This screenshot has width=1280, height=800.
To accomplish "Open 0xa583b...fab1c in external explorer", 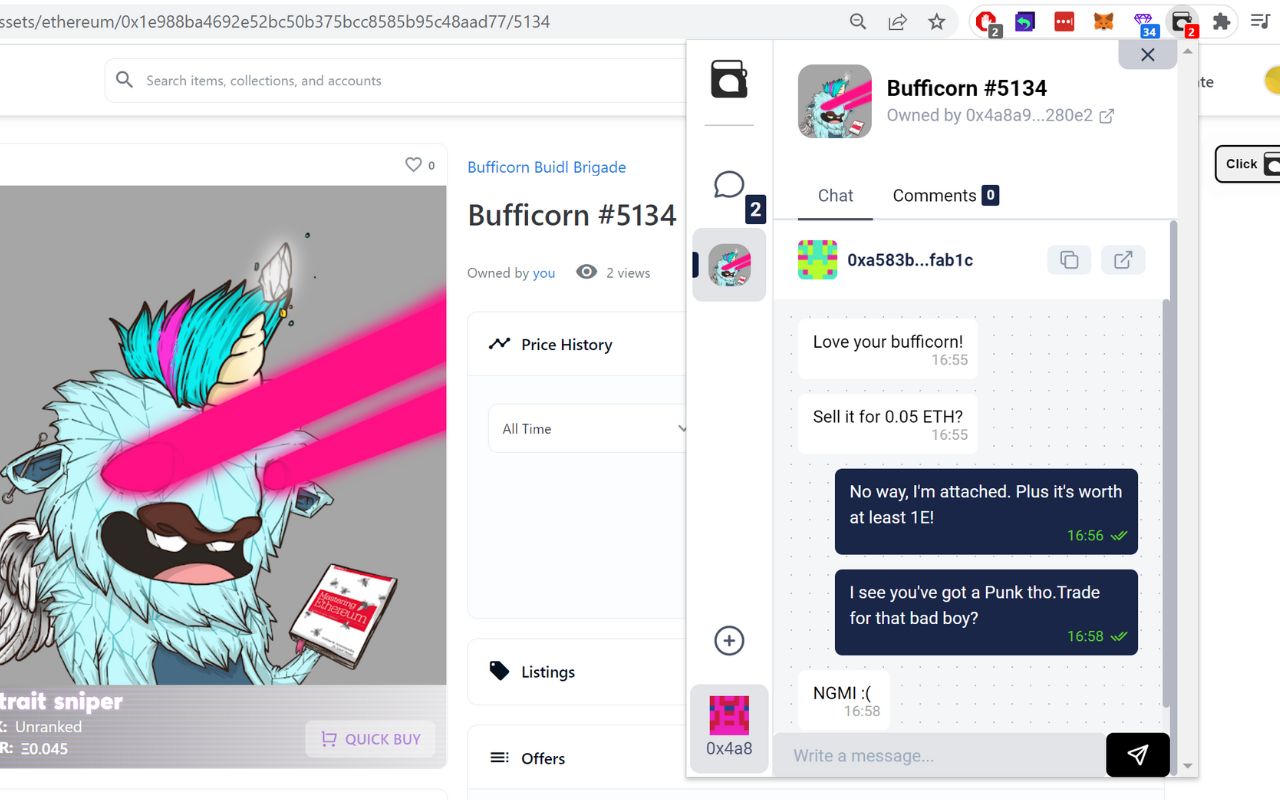I will tap(1123, 260).
